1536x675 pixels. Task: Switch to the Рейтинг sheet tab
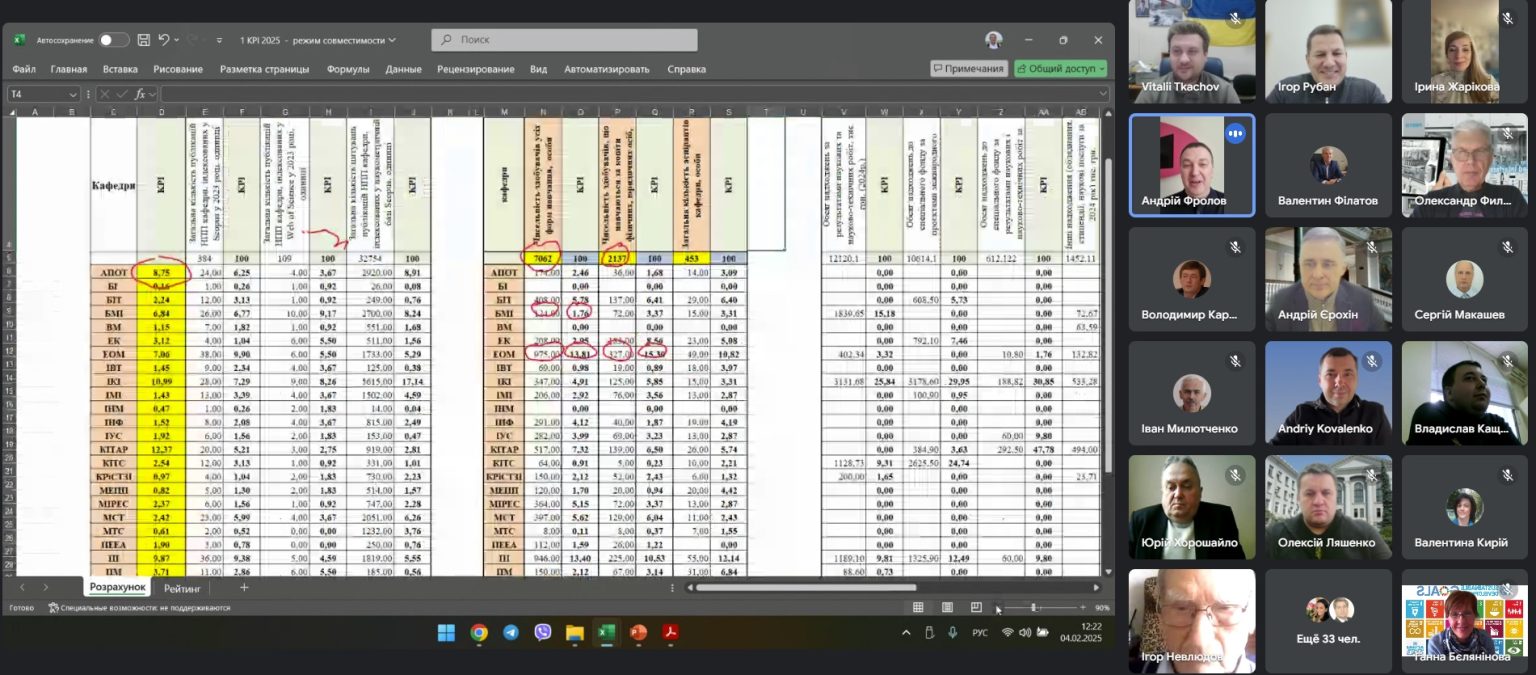(x=182, y=589)
